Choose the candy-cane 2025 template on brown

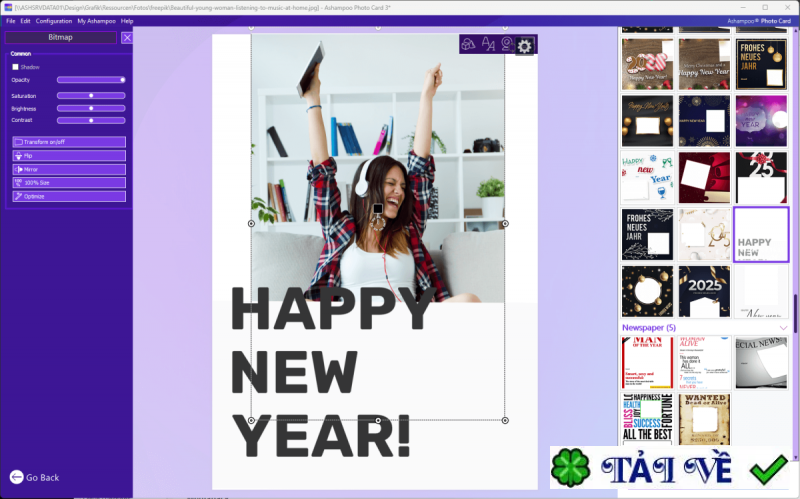(x=647, y=64)
